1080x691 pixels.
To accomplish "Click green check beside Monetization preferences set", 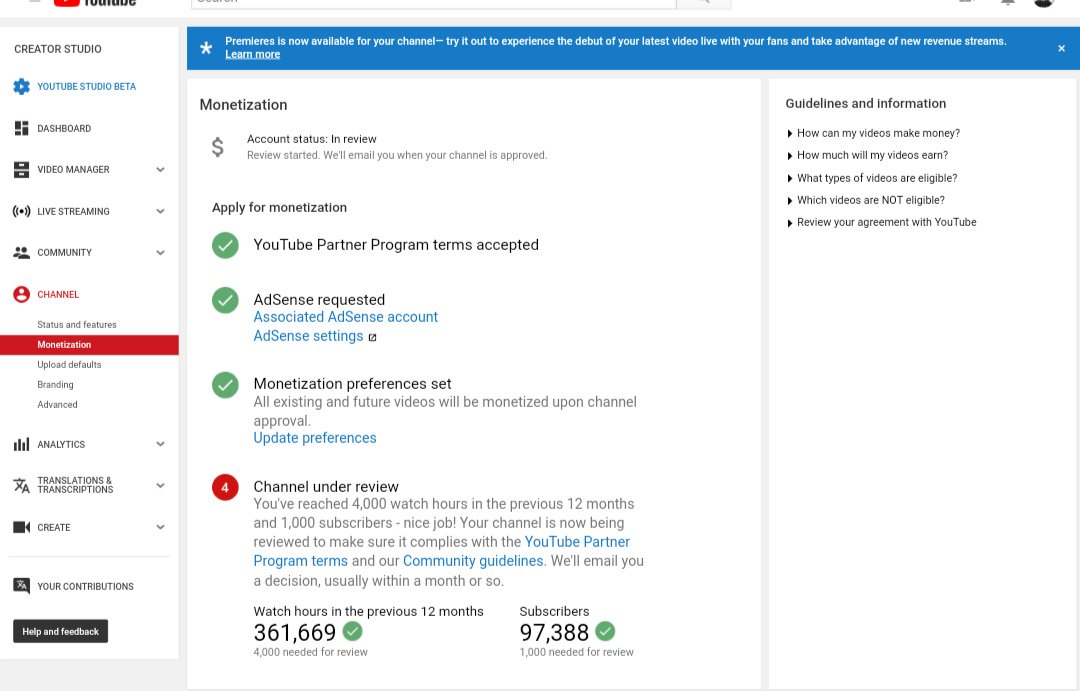I will pos(225,385).
